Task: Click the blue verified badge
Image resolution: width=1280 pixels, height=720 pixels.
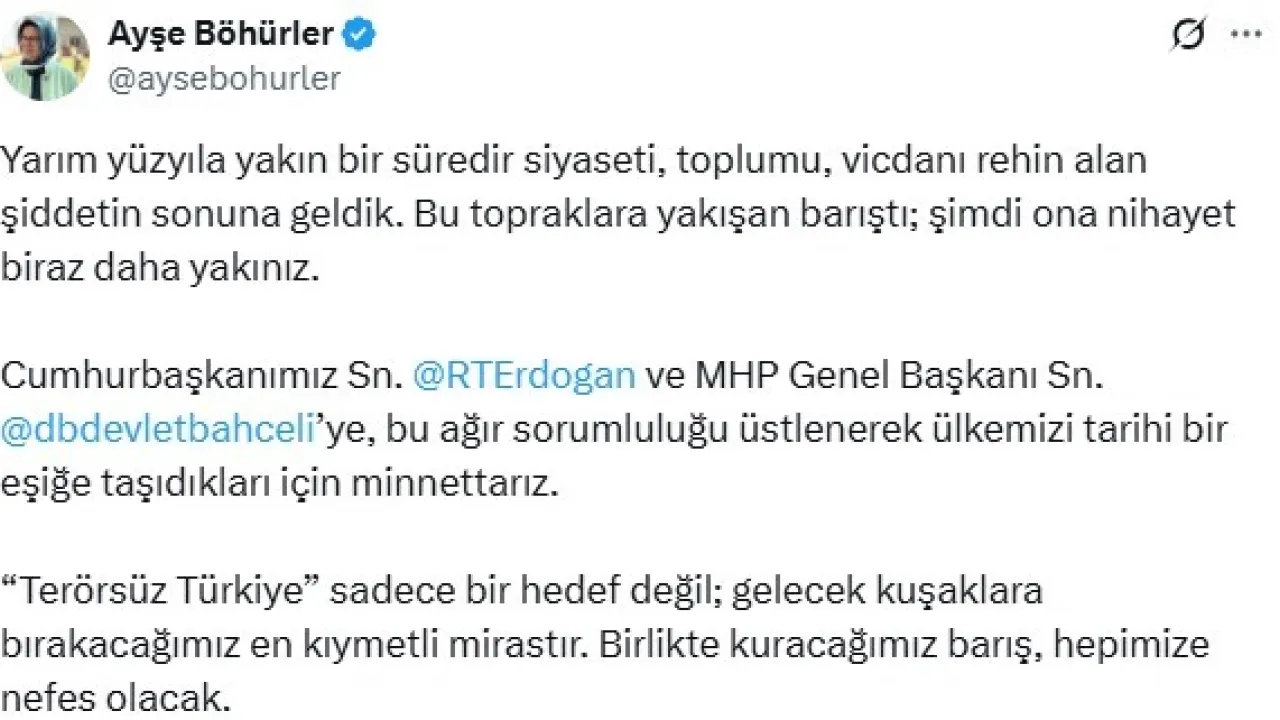Action: (359, 36)
